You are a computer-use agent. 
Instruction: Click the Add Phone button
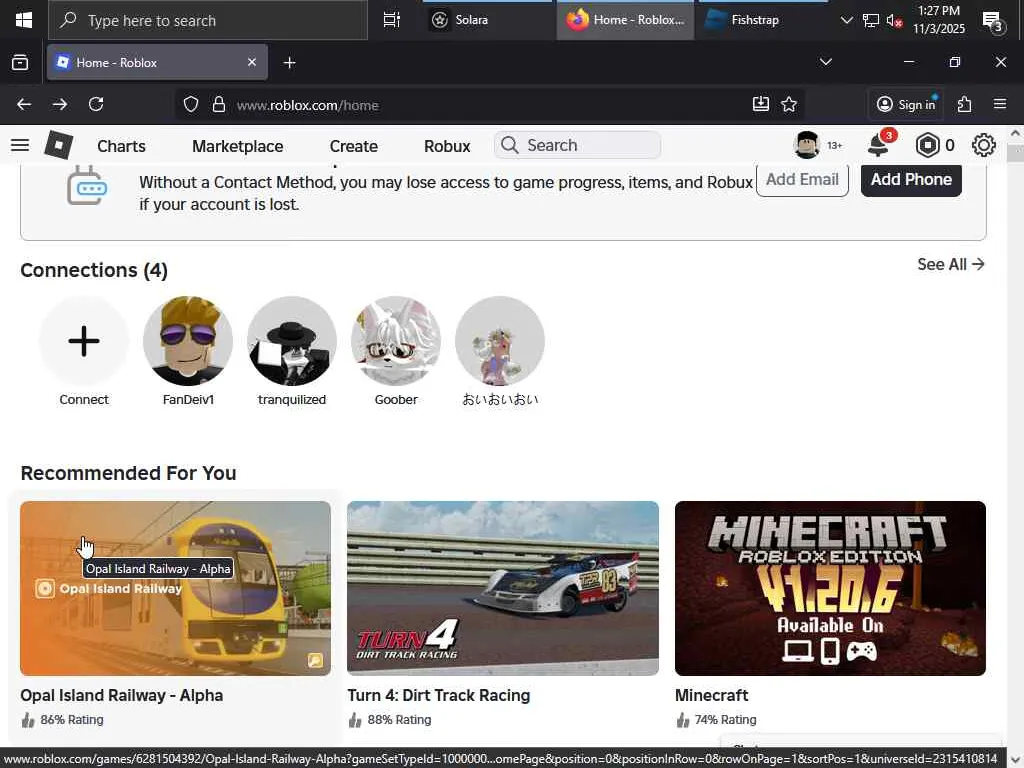click(911, 179)
